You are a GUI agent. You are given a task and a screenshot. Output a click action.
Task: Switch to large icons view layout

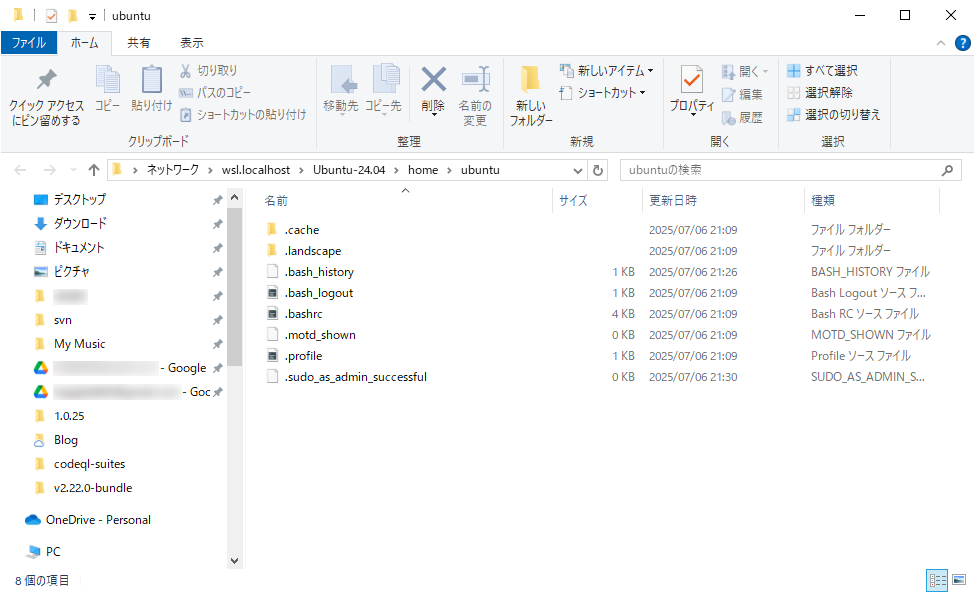click(x=959, y=580)
